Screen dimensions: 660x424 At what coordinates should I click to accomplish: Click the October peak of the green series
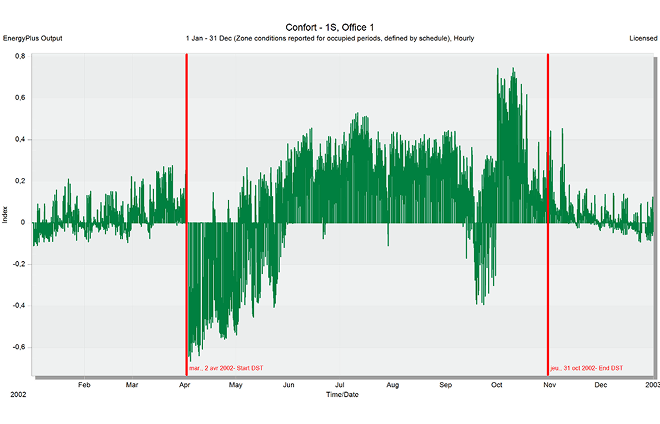click(512, 72)
